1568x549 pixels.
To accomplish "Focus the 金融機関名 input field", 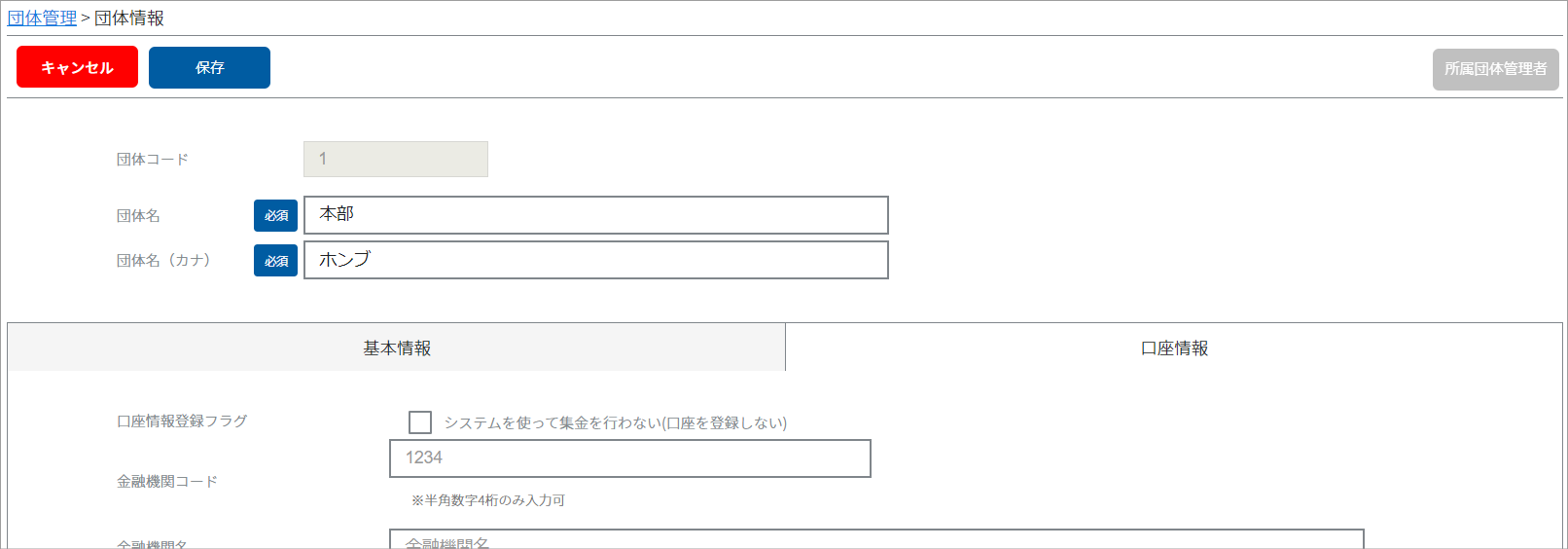I will [876, 539].
